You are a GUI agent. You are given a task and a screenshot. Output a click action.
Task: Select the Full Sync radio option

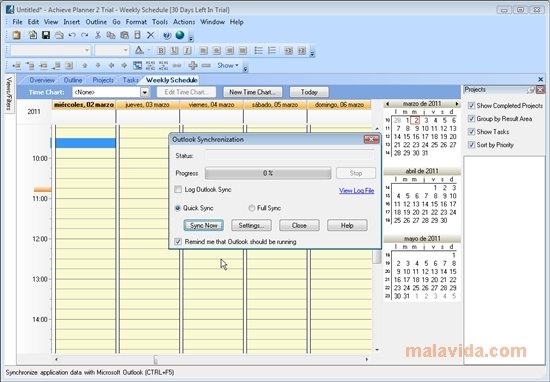(x=251, y=208)
